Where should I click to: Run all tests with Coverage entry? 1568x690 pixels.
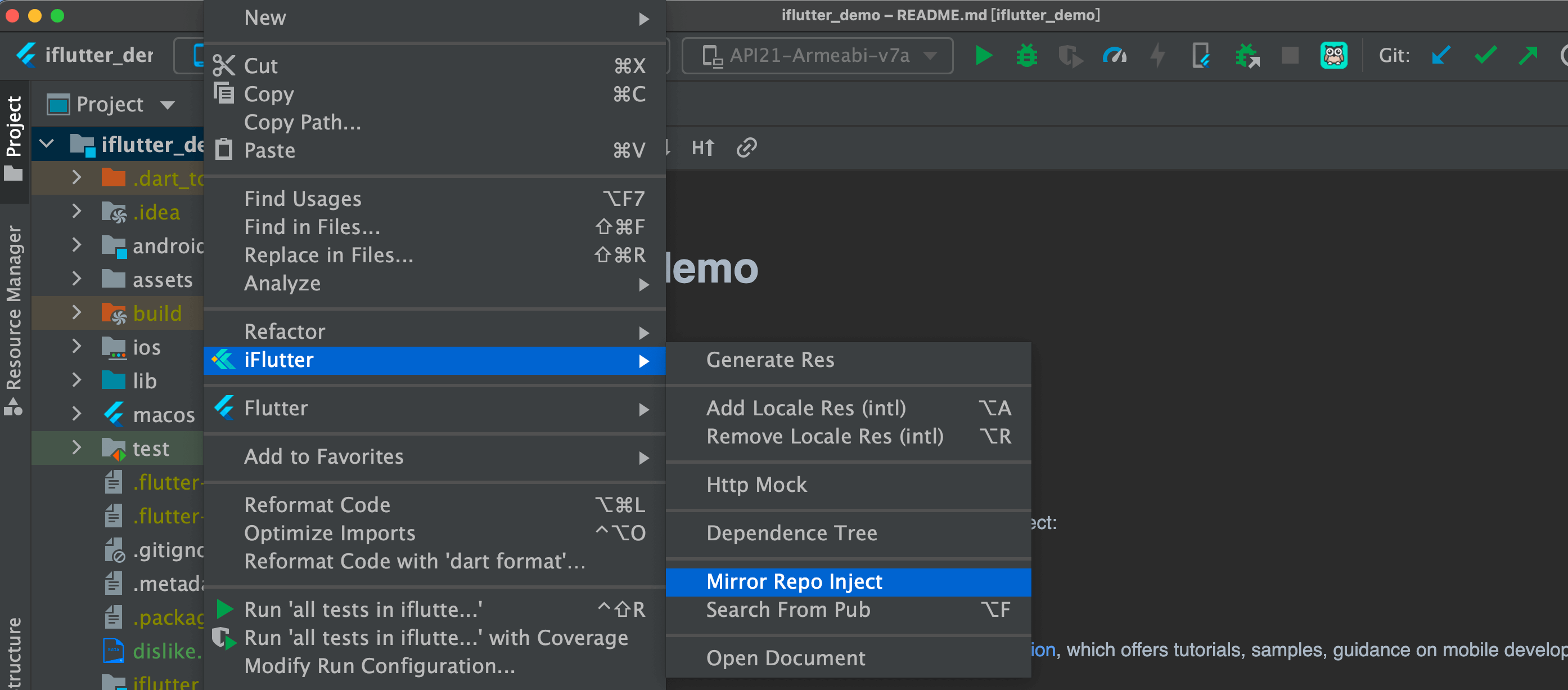(x=435, y=638)
